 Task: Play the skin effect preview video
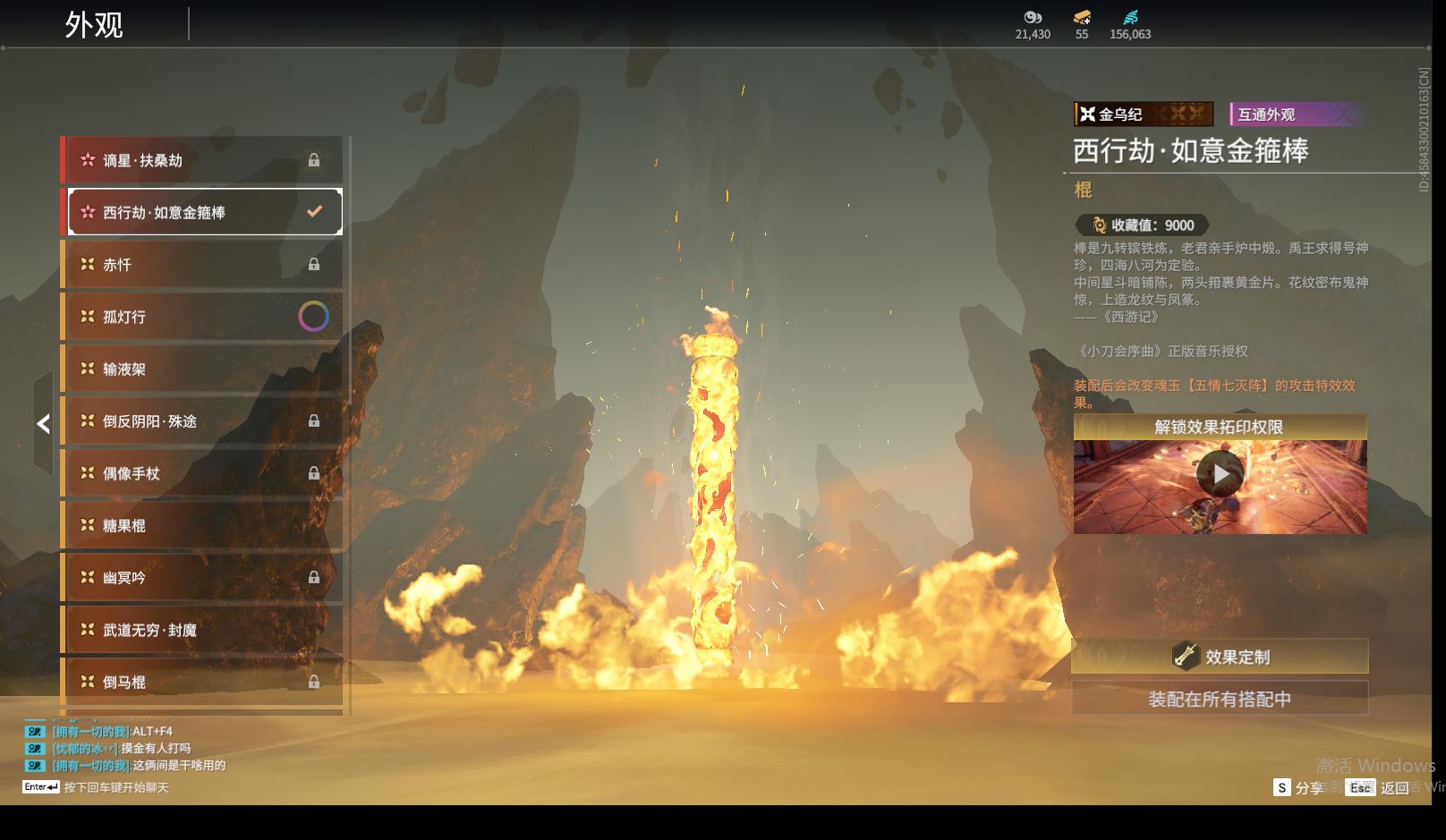point(1220,474)
